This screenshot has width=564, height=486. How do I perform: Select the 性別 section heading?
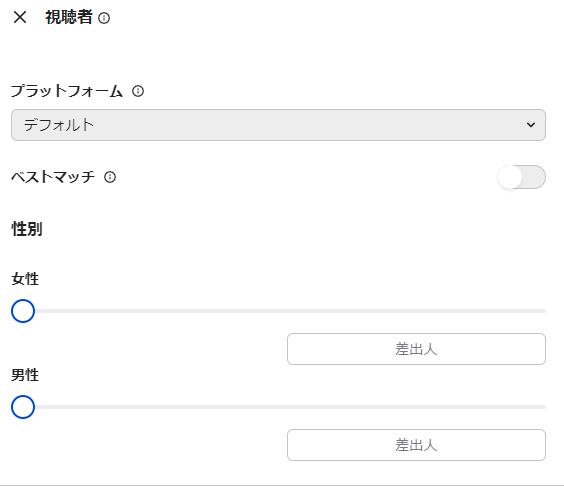(x=27, y=229)
